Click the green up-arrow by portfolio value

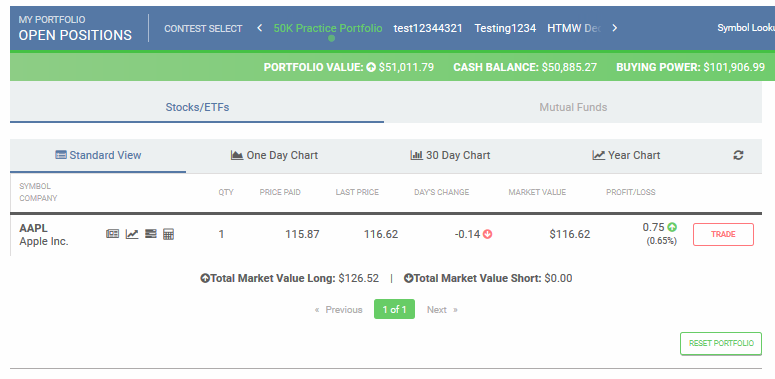[371, 67]
